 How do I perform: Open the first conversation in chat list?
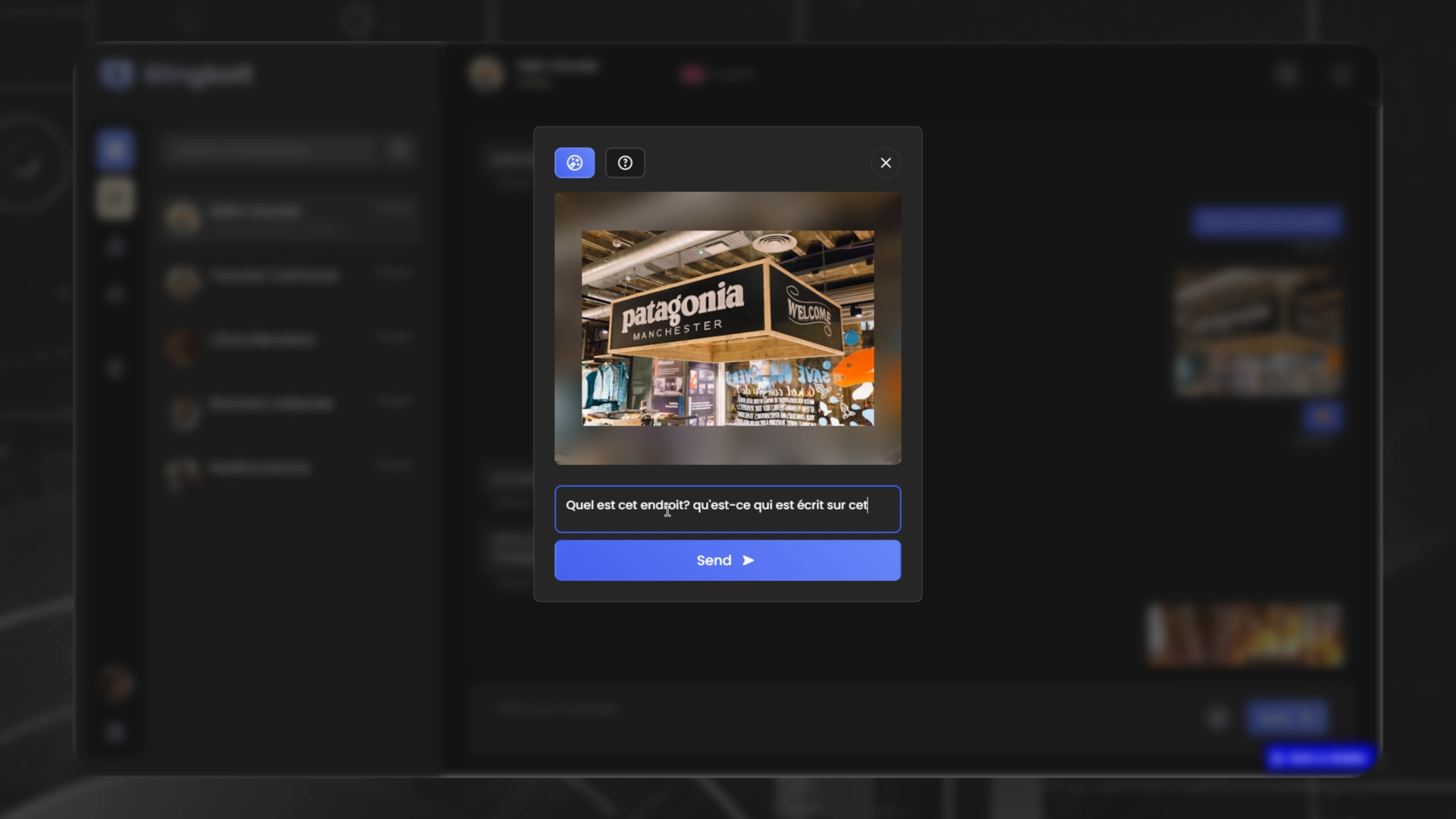288,218
